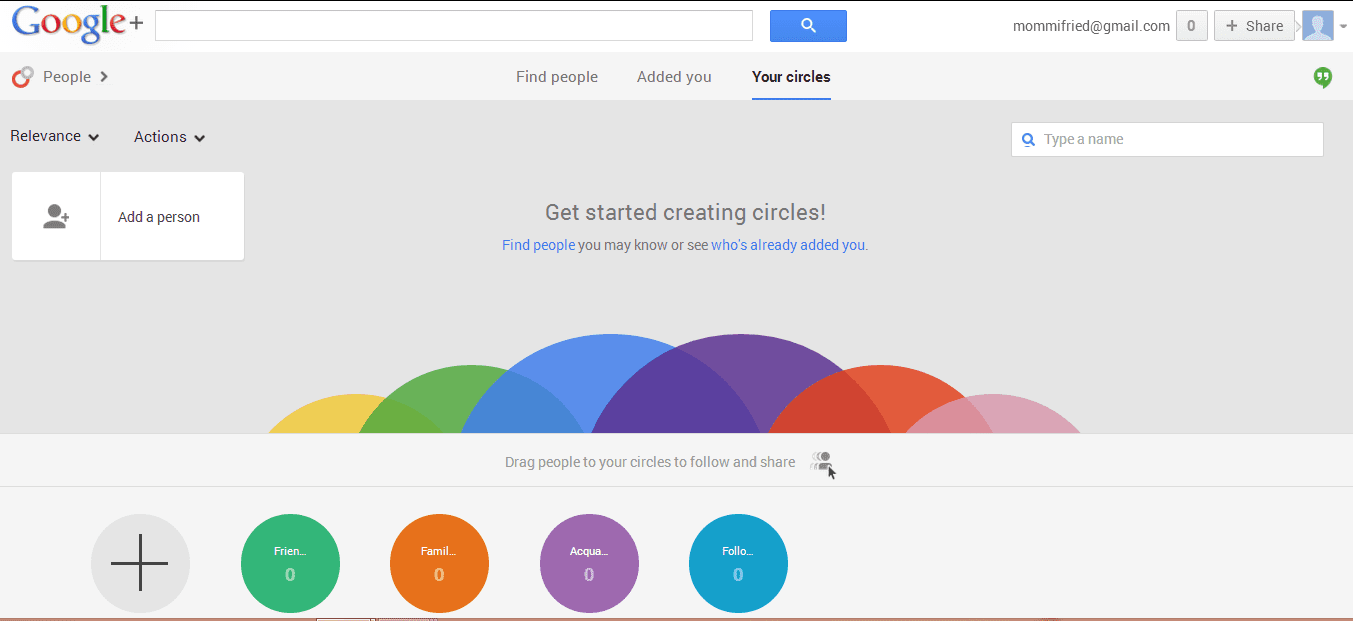
Task: Click the blue search magnifier button
Action: coord(808,26)
